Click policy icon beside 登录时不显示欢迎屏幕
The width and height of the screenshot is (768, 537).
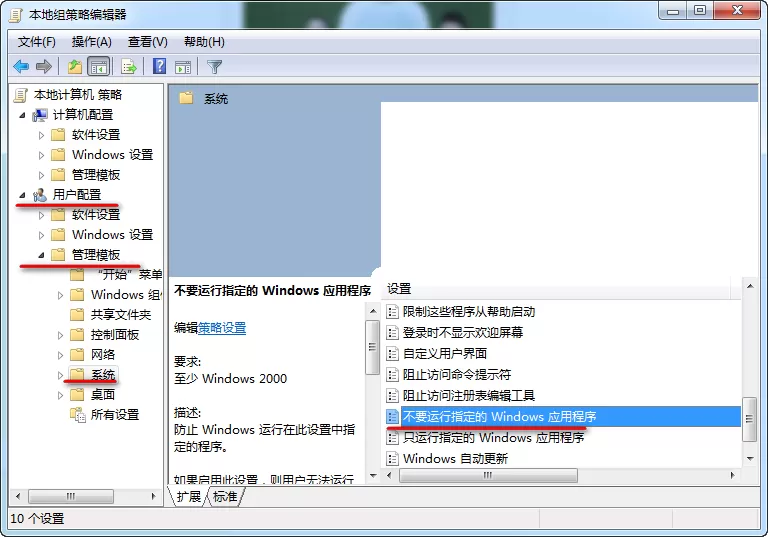(392, 333)
